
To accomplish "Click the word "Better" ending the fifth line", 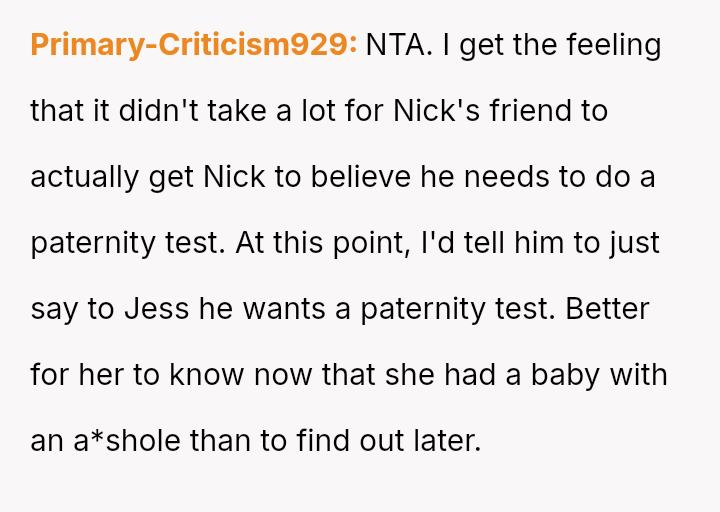I will point(607,309).
